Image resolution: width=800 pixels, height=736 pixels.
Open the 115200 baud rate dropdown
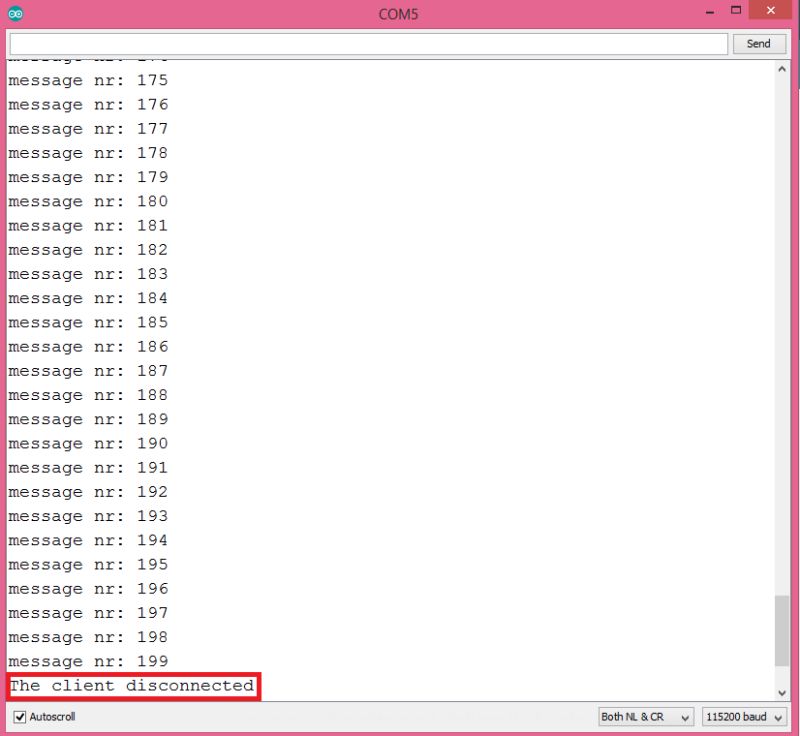point(742,716)
